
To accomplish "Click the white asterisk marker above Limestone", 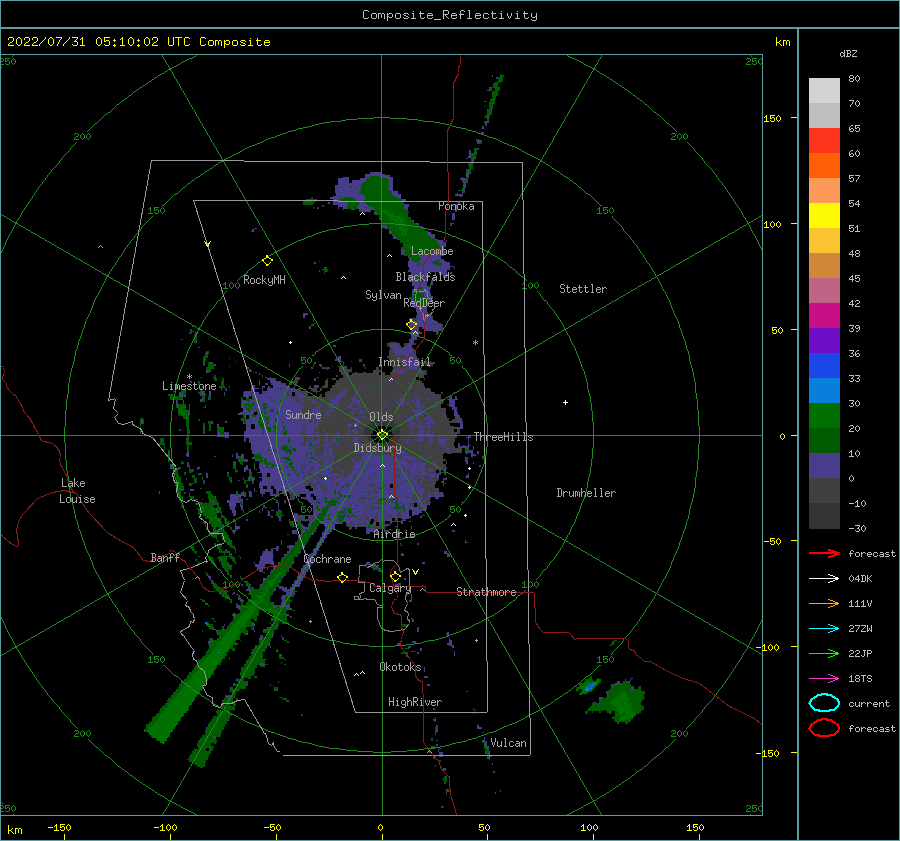I will point(189,377).
